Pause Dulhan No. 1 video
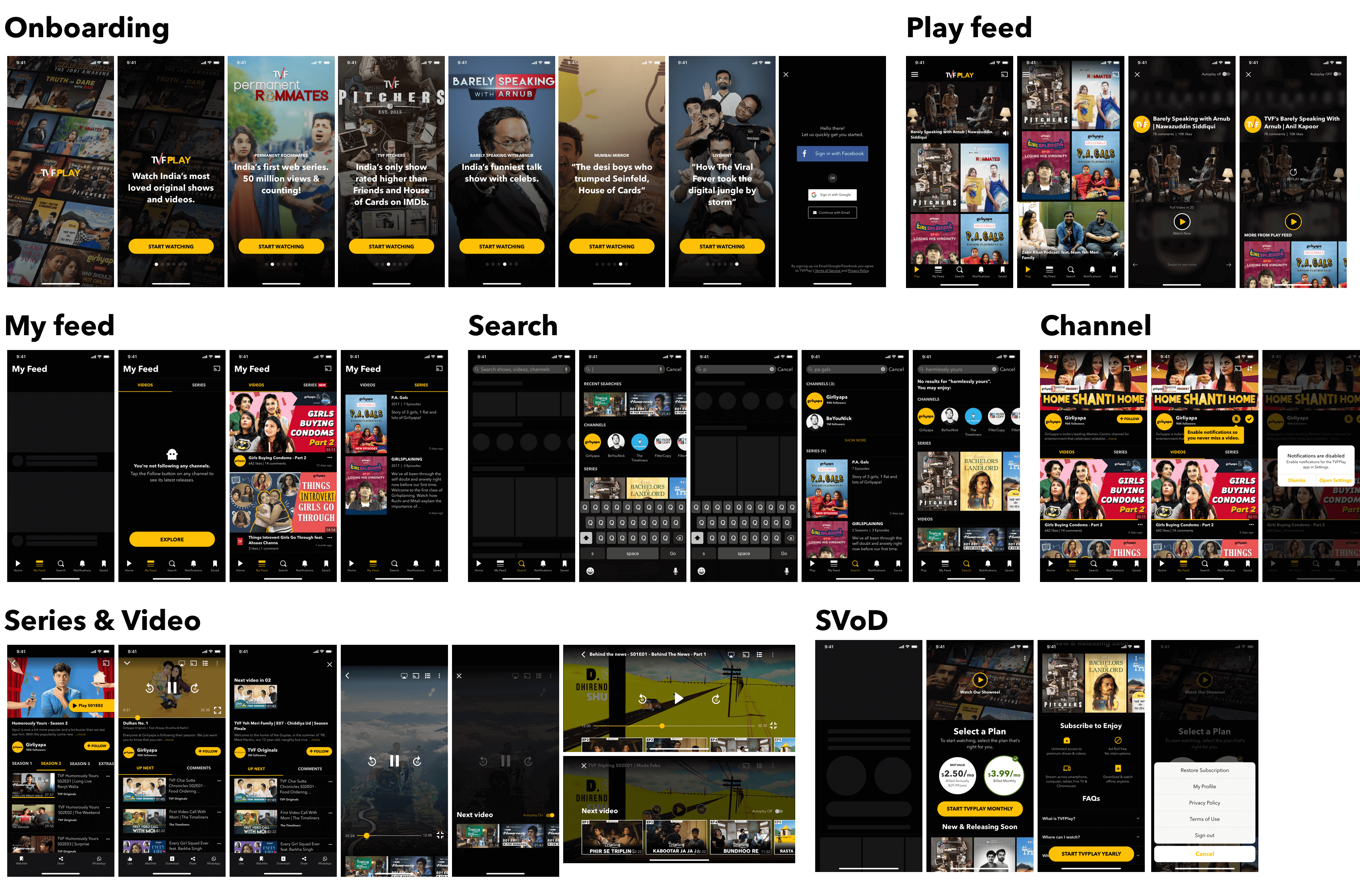Screen dimensions: 1360x896 (x=172, y=688)
